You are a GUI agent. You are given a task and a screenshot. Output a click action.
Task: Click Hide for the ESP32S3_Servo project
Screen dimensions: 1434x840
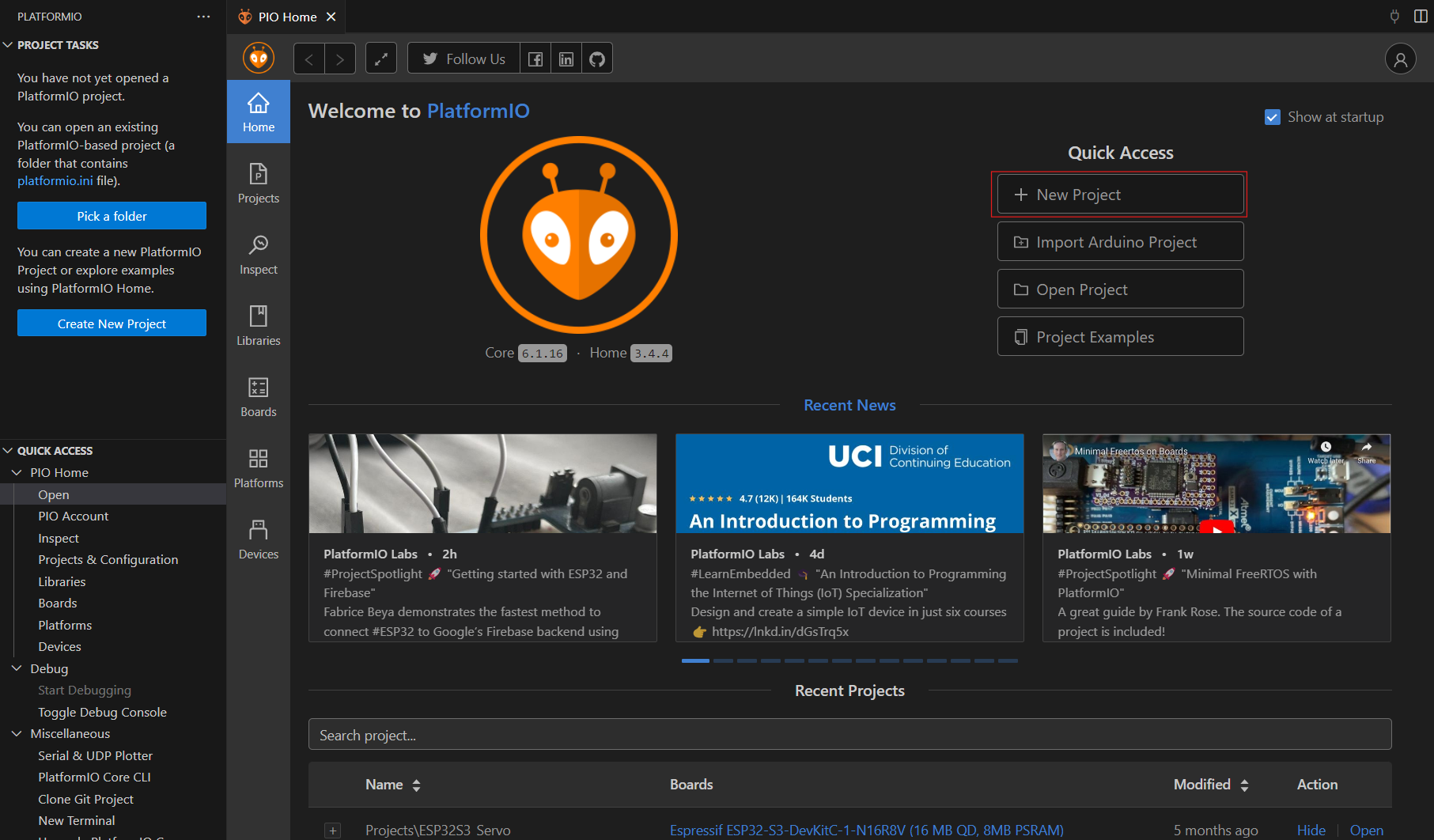pyautogui.click(x=1311, y=830)
